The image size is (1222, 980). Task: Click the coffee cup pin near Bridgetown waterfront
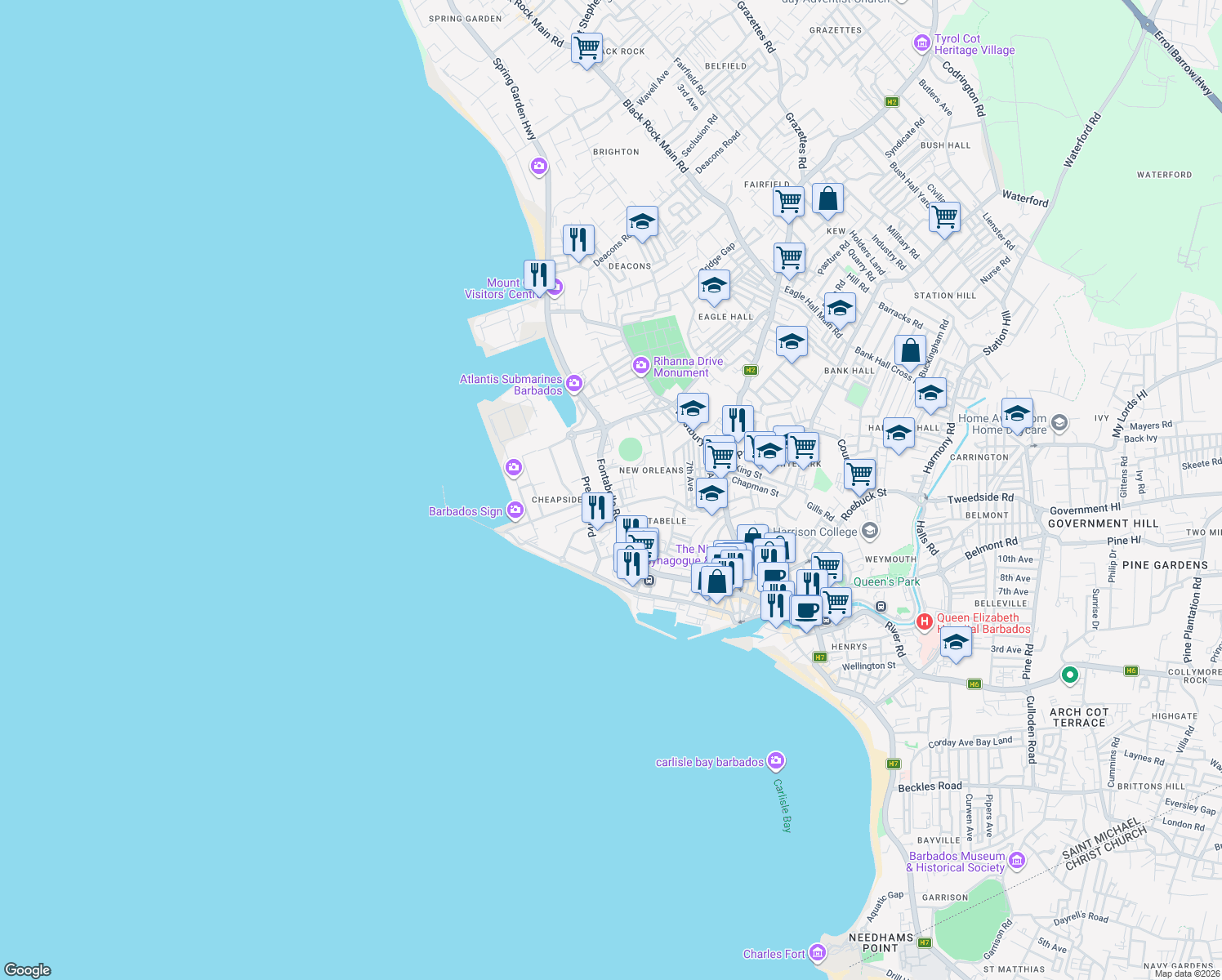[805, 611]
